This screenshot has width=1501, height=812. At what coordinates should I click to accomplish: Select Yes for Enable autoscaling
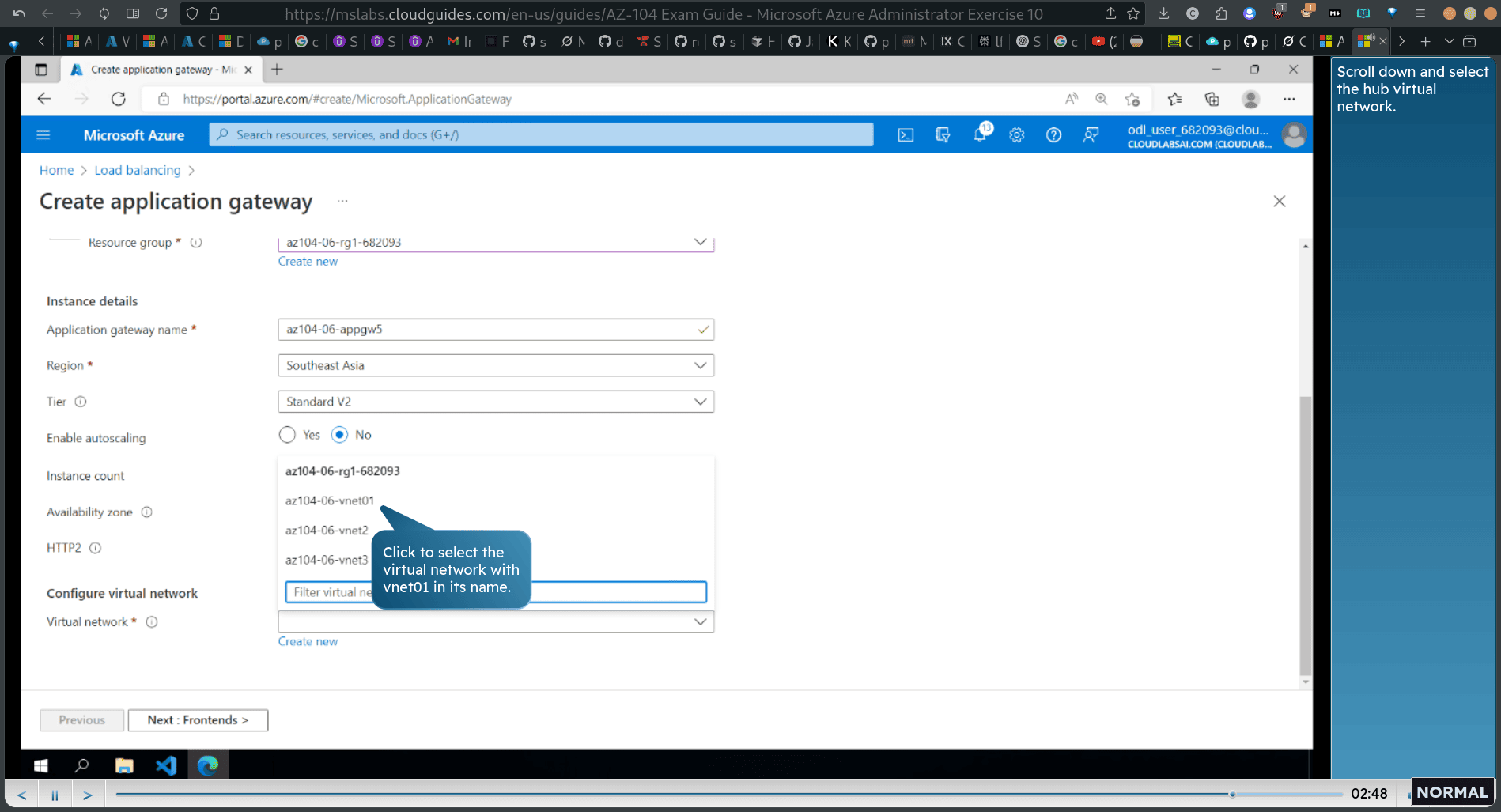[x=287, y=435]
